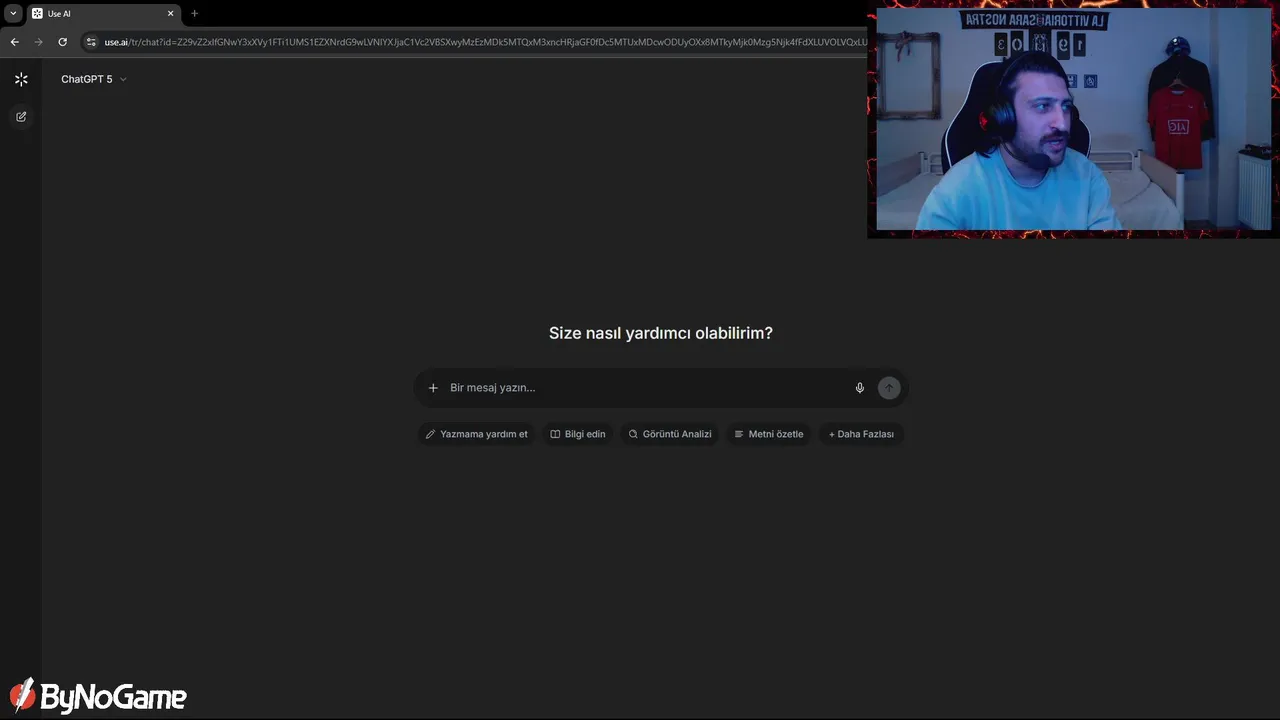Go back using the browser back arrow
Screen dimensions: 1280x720
tap(14, 42)
